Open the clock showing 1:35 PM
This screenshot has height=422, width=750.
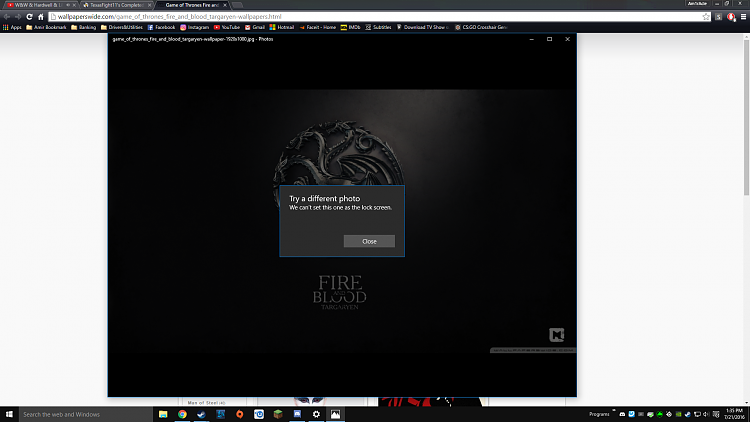734,414
